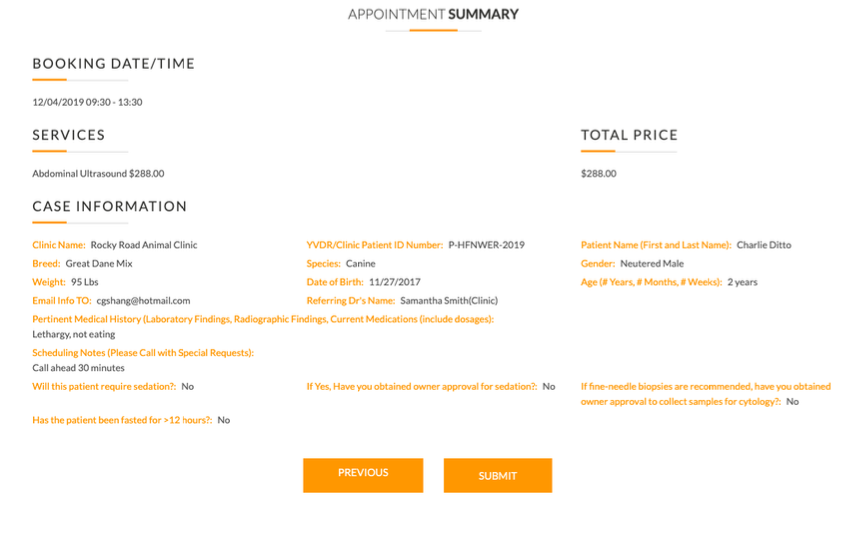Screen dimensions: 854x534
Task: Select the Rocky Road Animal Clinic text
Action: pyautogui.click(x=144, y=245)
